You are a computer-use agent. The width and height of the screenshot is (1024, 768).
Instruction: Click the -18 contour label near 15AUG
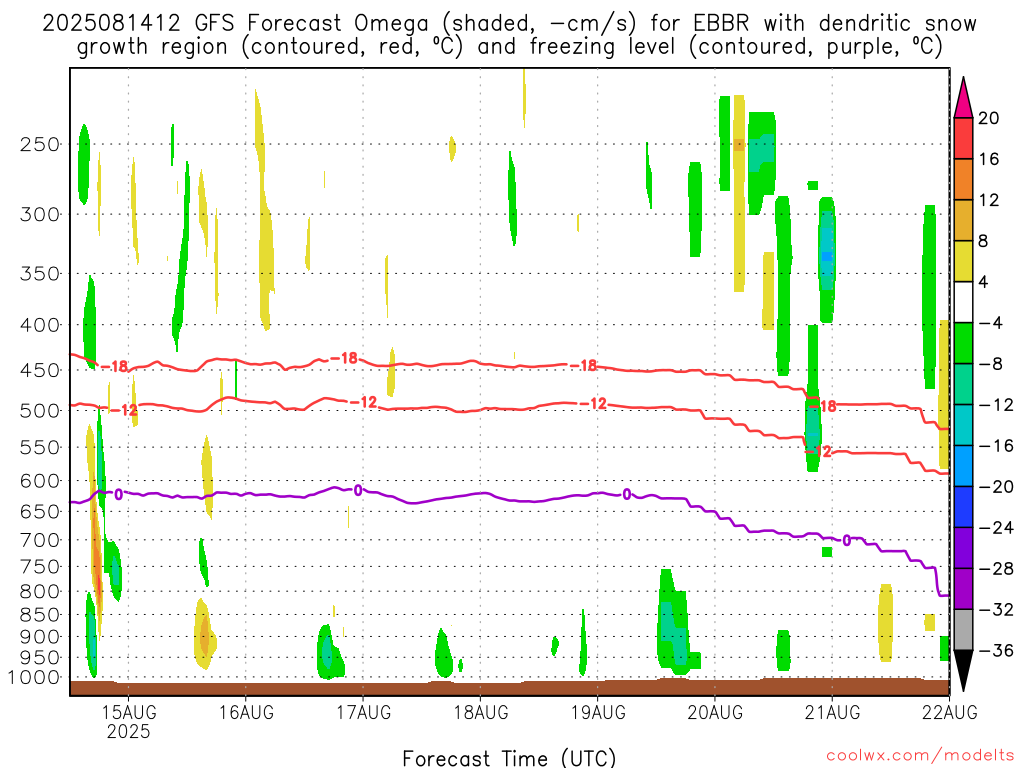coord(115,366)
